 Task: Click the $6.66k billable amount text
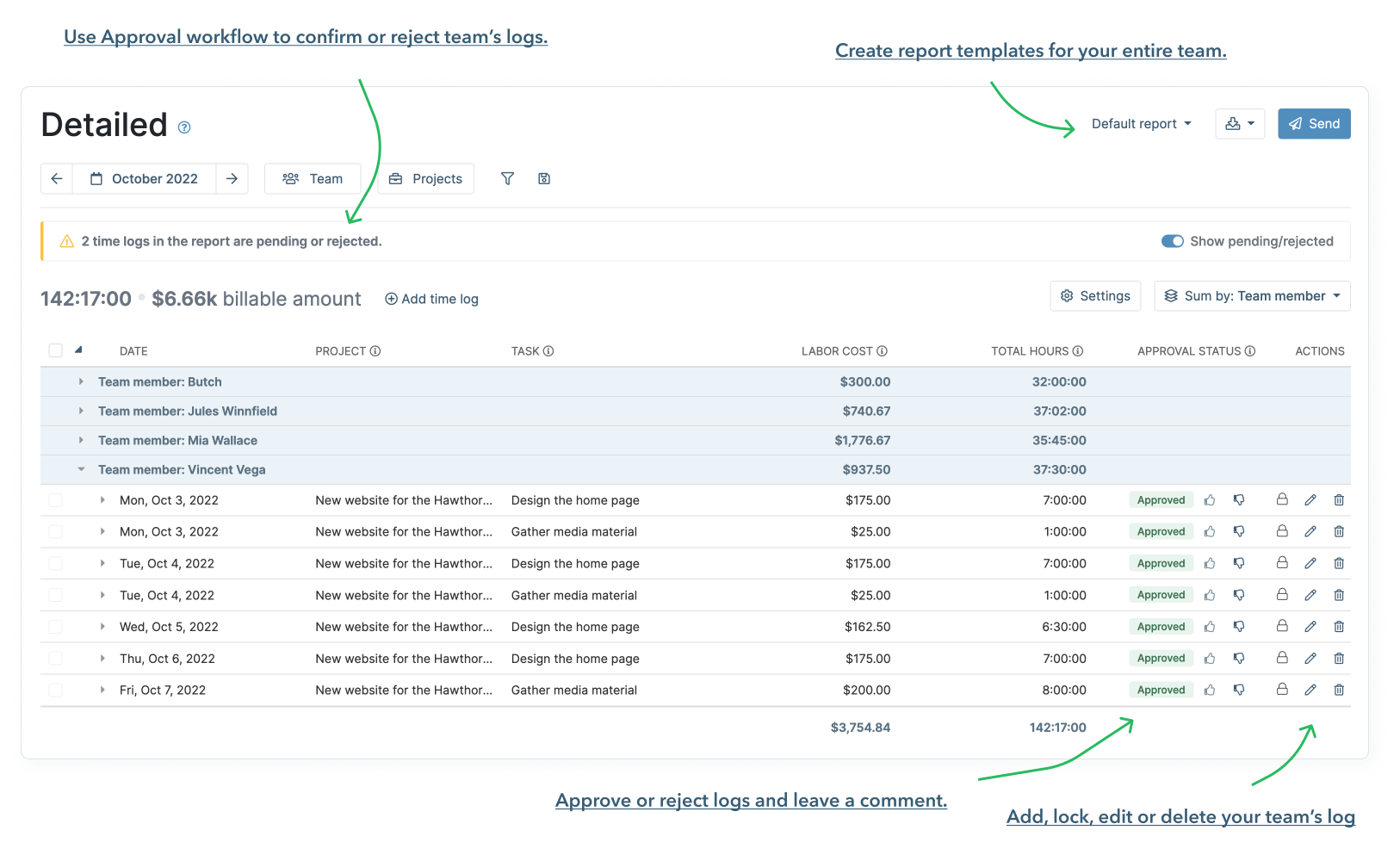[x=257, y=299]
